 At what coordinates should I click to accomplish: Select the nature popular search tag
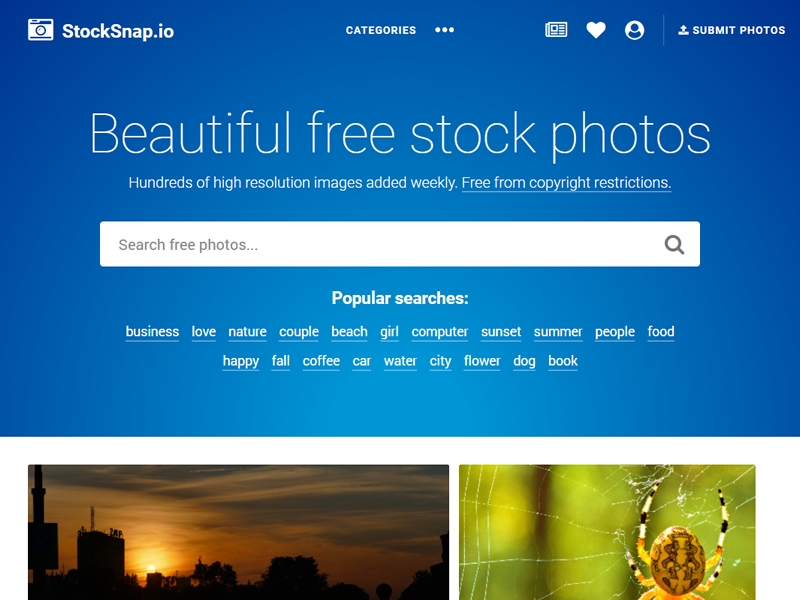point(247,332)
